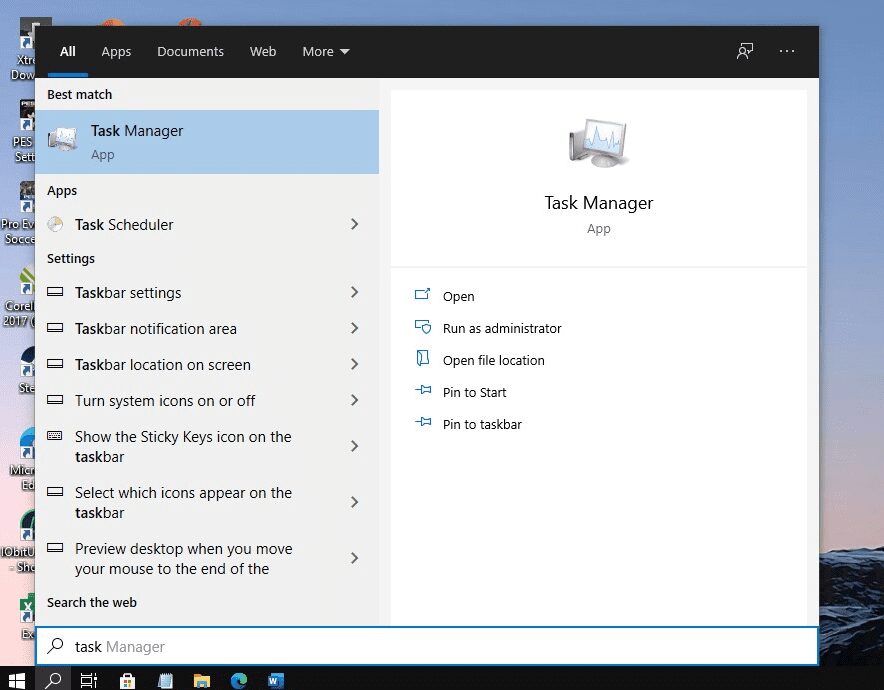Click the Taskbar settings icon

[55, 292]
